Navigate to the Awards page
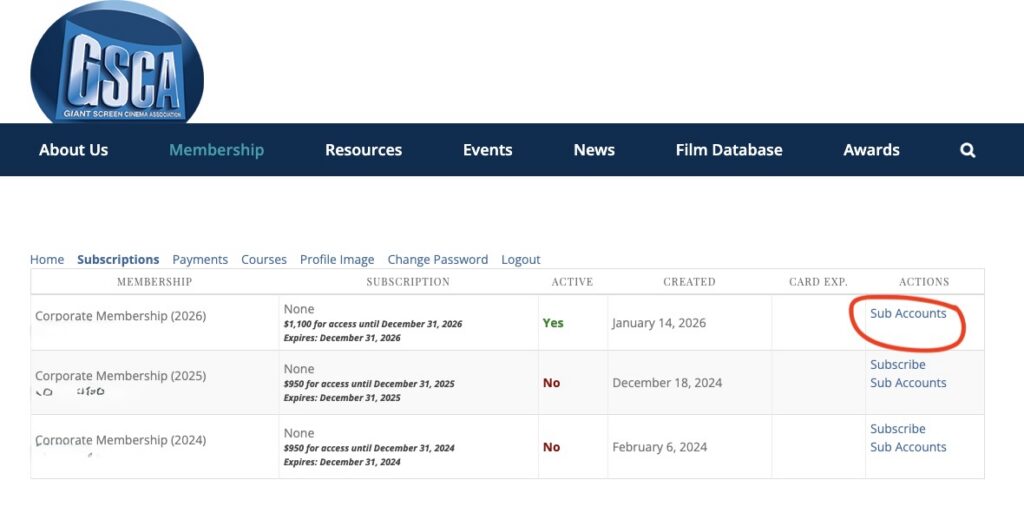 [x=871, y=150]
